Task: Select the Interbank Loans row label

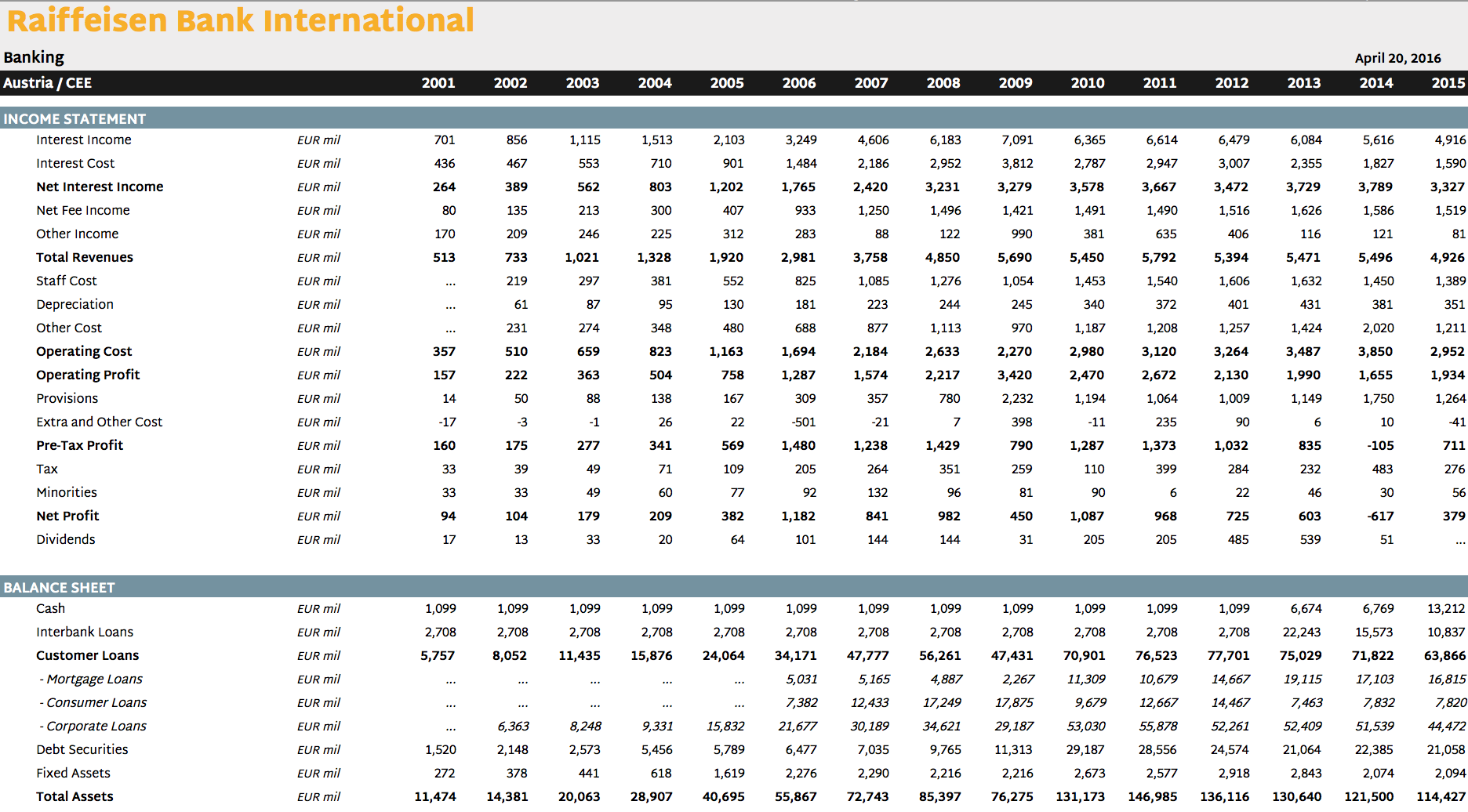Action: point(85,632)
